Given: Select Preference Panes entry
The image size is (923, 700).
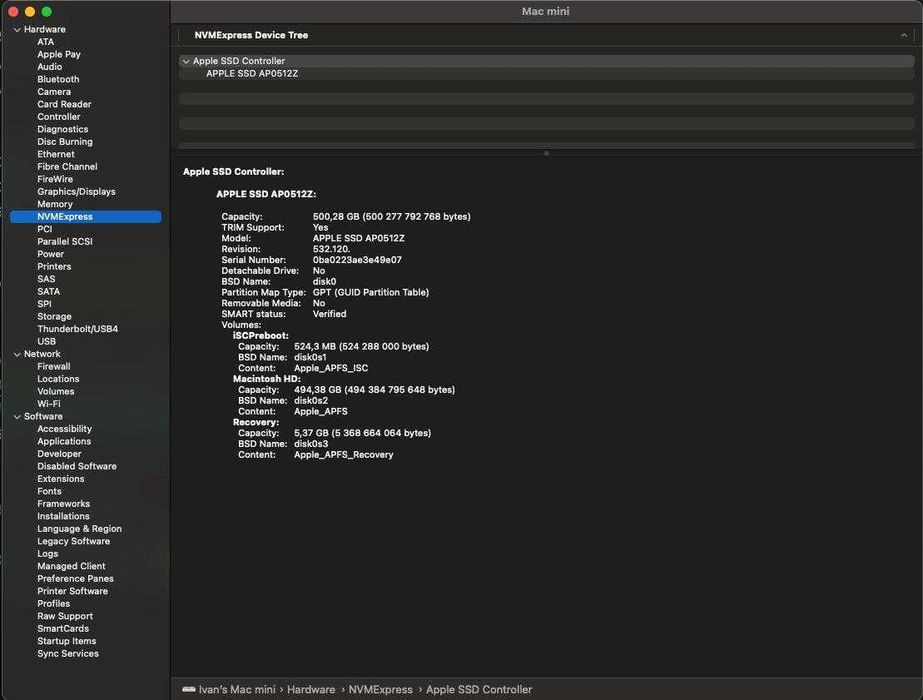Looking at the screenshot, I should click(75, 579).
